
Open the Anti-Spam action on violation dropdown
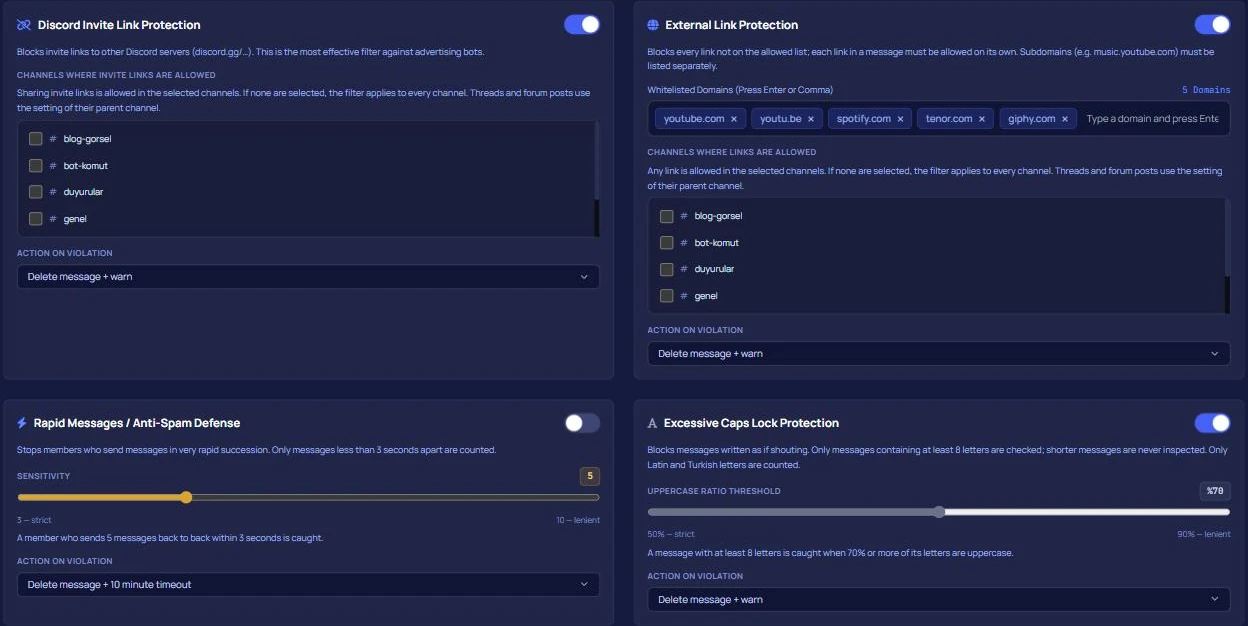pos(308,585)
